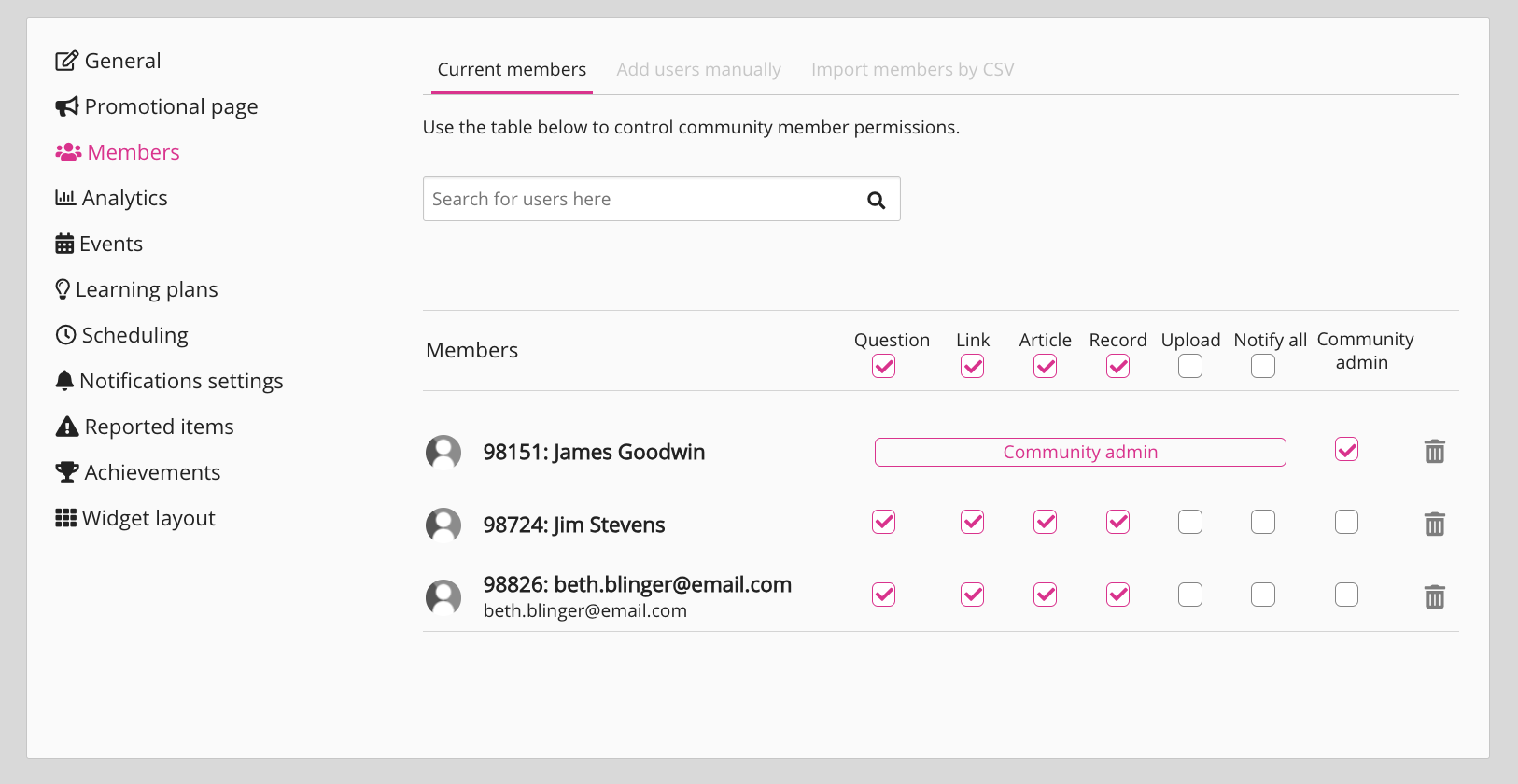1518x784 pixels.
Task: Make Jim Stevens a Community admin
Action: (x=1346, y=522)
